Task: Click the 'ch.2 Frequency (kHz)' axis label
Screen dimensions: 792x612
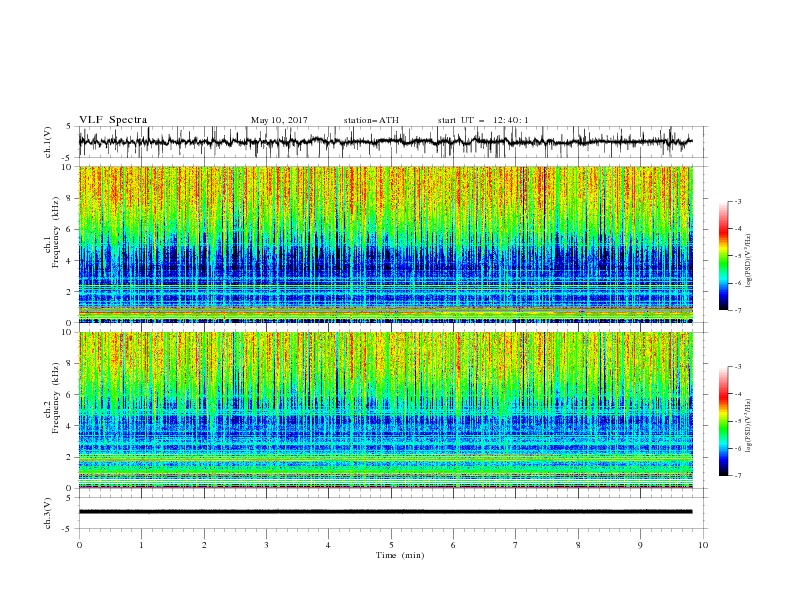Action: pyautogui.click(x=51, y=398)
